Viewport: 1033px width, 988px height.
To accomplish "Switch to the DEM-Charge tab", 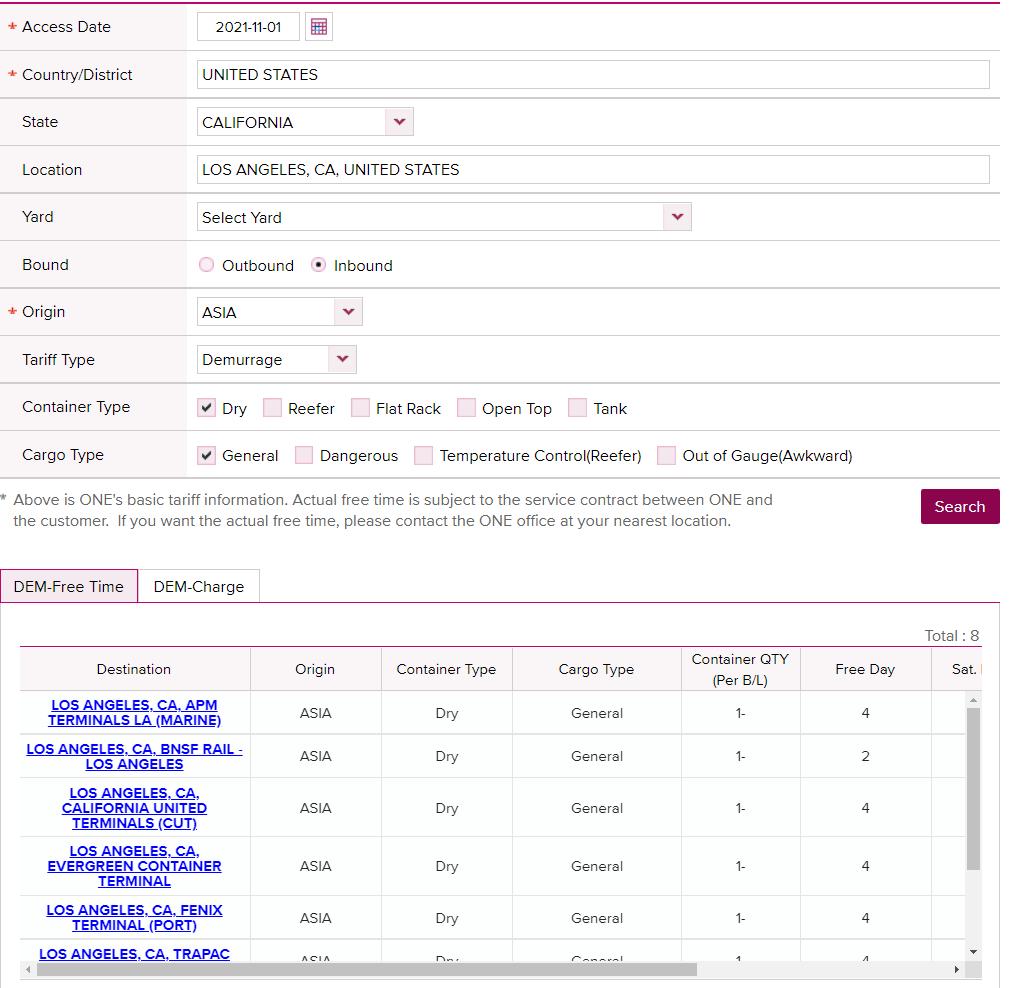I will (198, 587).
